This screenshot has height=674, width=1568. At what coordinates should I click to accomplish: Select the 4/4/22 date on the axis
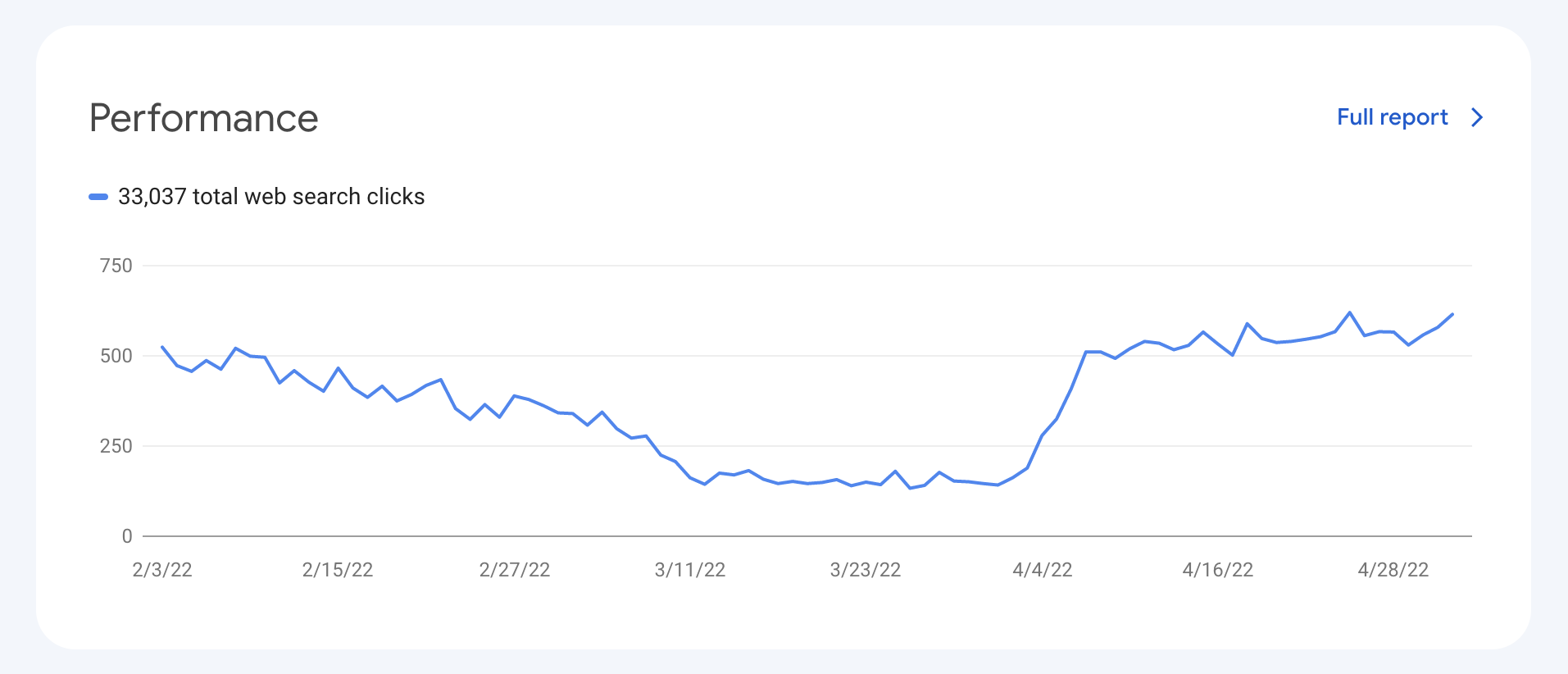pyautogui.click(x=1043, y=570)
